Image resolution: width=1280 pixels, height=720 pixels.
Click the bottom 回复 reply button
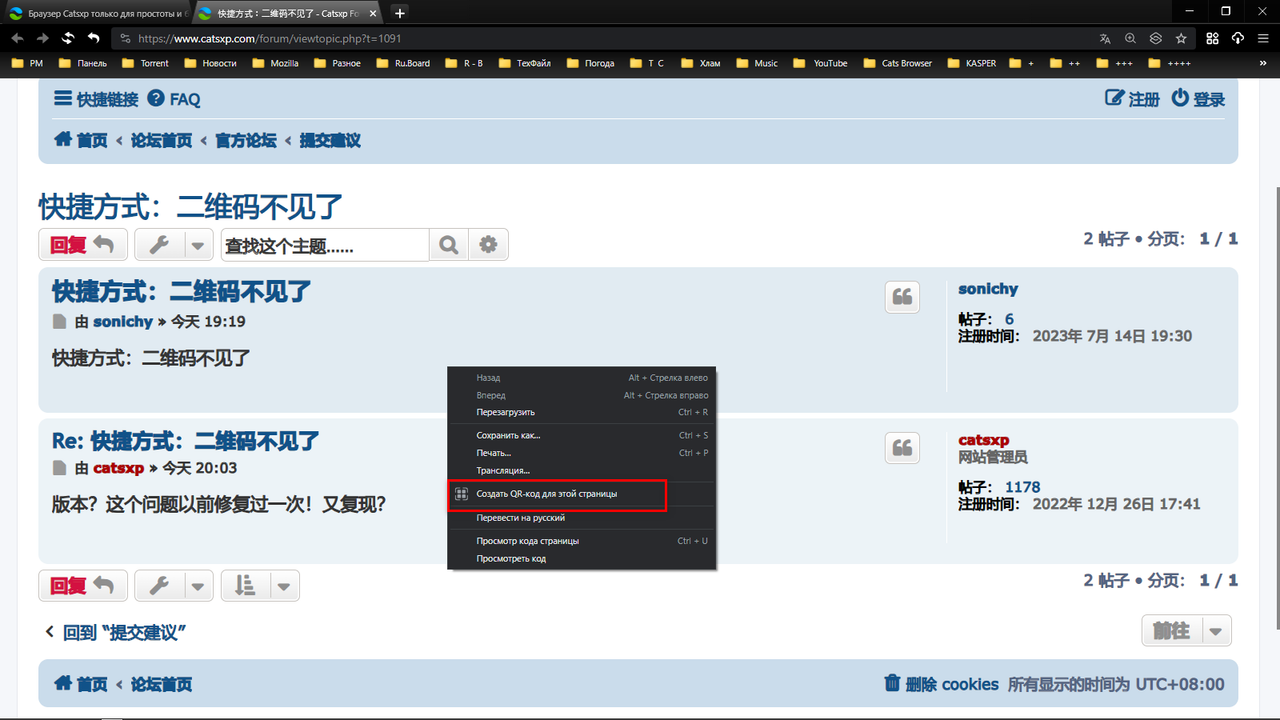pyautogui.click(x=83, y=586)
